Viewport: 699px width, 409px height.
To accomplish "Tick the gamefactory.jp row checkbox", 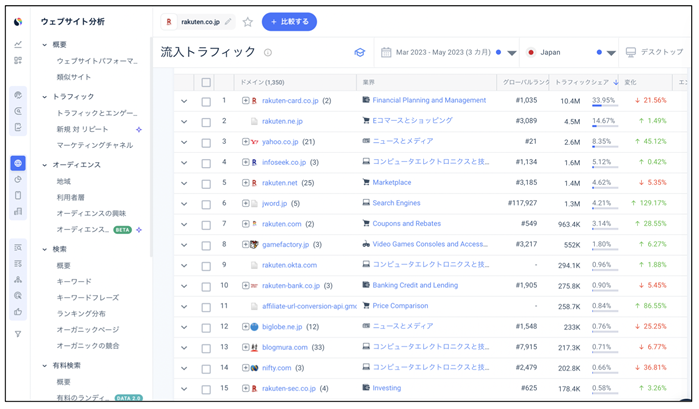I will point(206,245).
